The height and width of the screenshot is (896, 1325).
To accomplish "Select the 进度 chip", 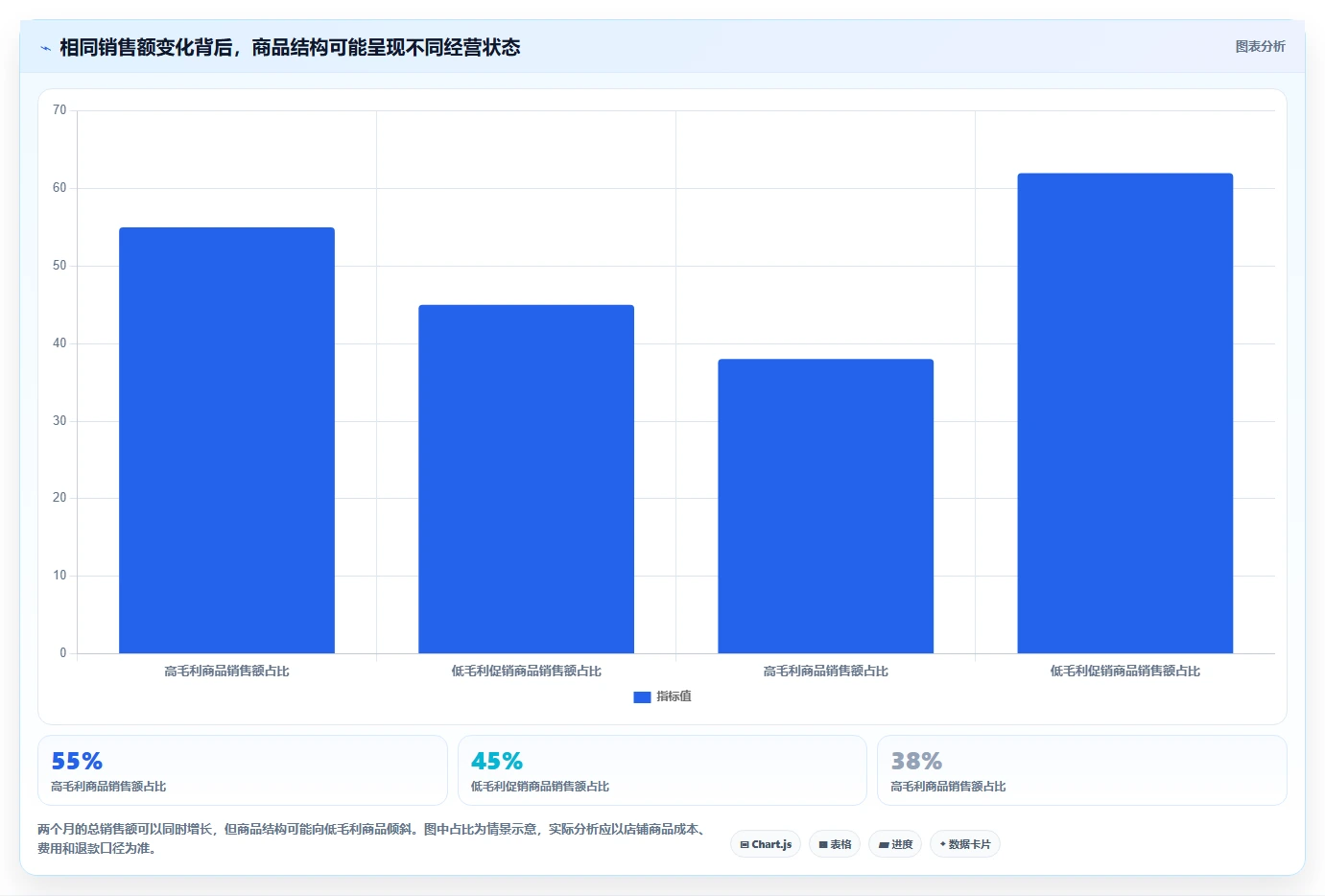I will point(895,844).
